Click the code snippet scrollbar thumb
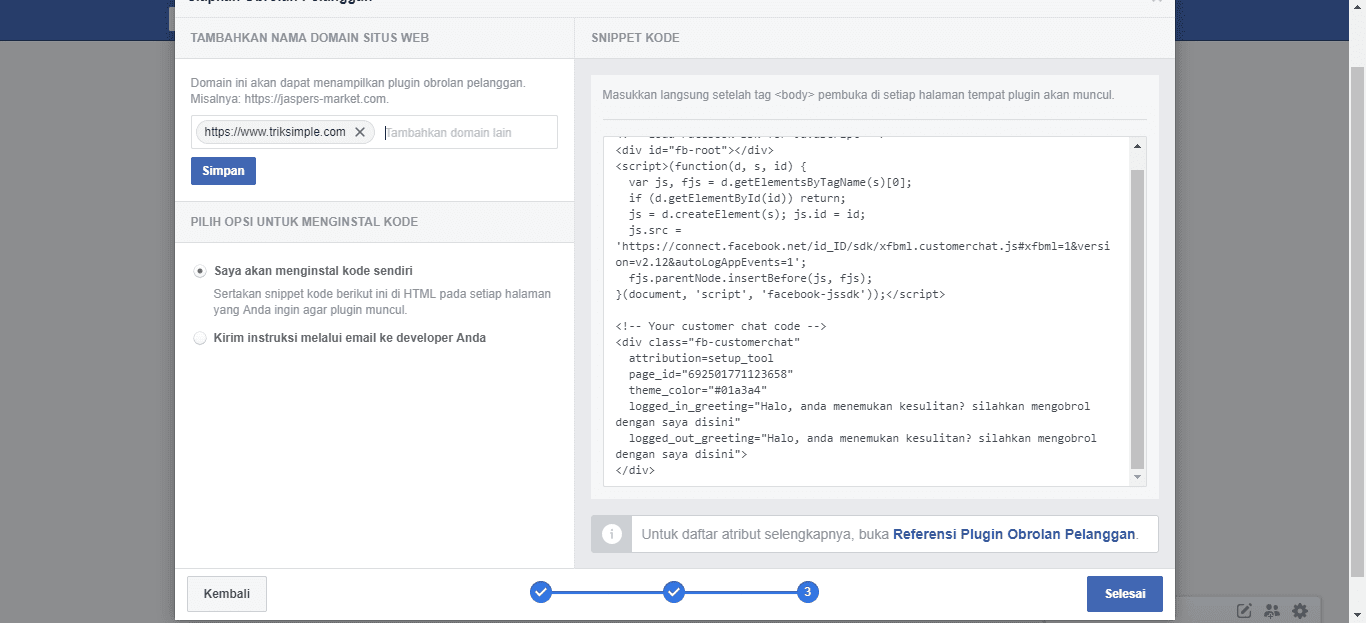Image resolution: width=1366 pixels, height=623 pixels. tap(1137, 319)
